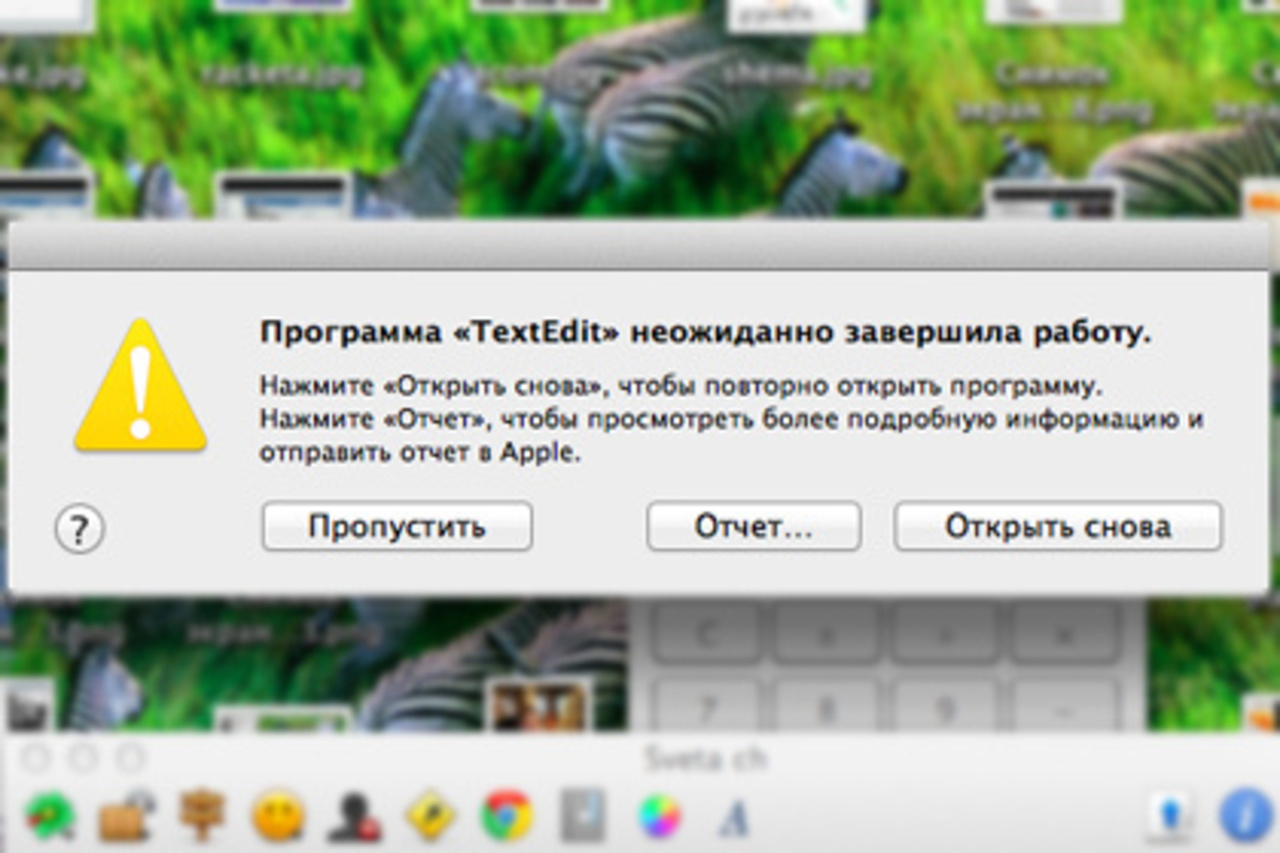Click the 'Отчет…' button

[754, 526]
